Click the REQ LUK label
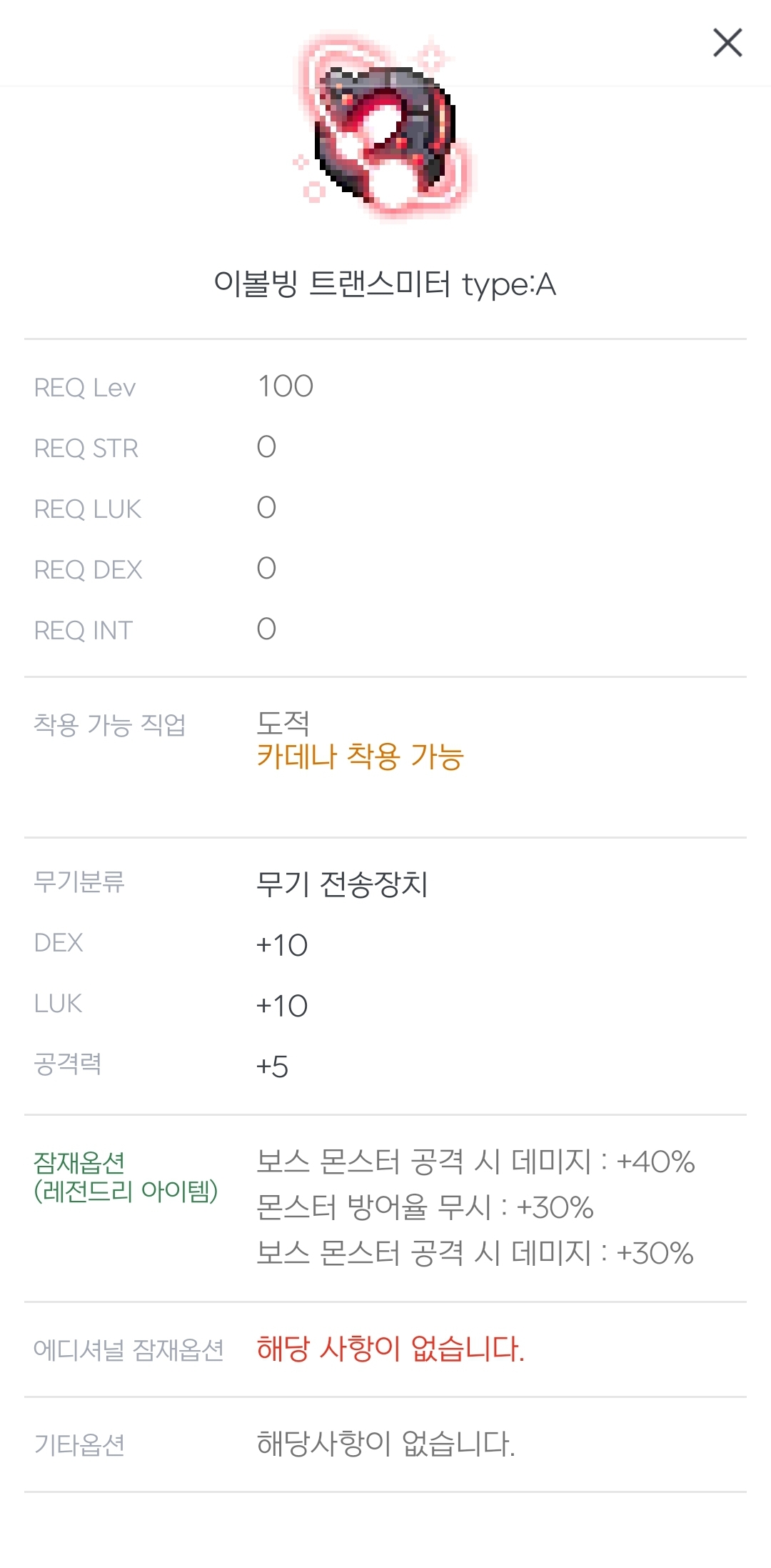The height and width of the screenshot is (1568, 771). coord(88,509)
